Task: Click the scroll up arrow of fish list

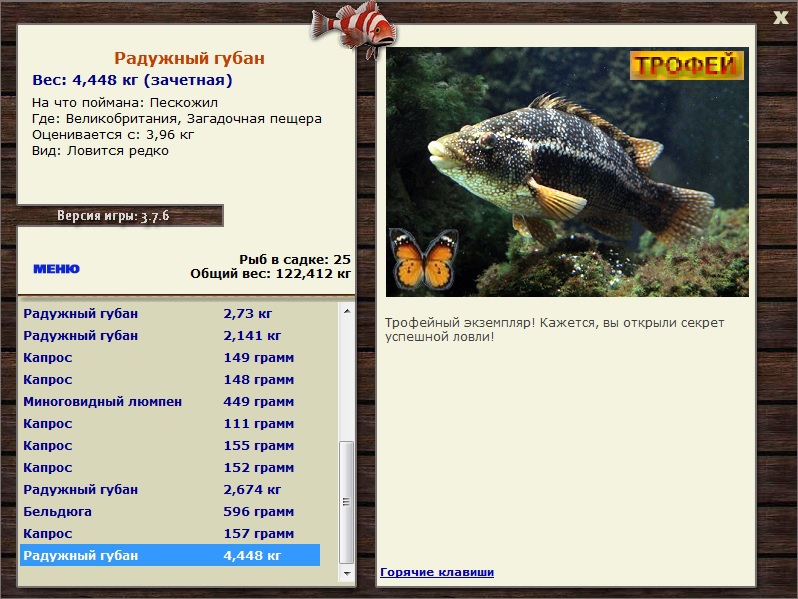Action: point(347,311)
